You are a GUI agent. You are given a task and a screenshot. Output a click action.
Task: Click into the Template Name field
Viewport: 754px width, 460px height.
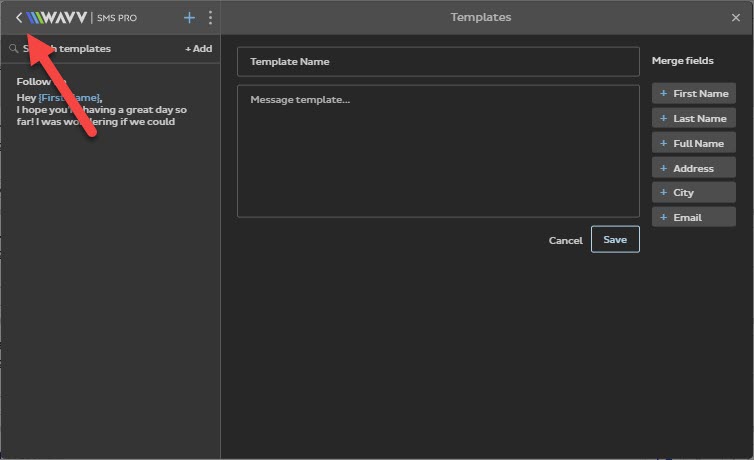[x=437, y=62]
